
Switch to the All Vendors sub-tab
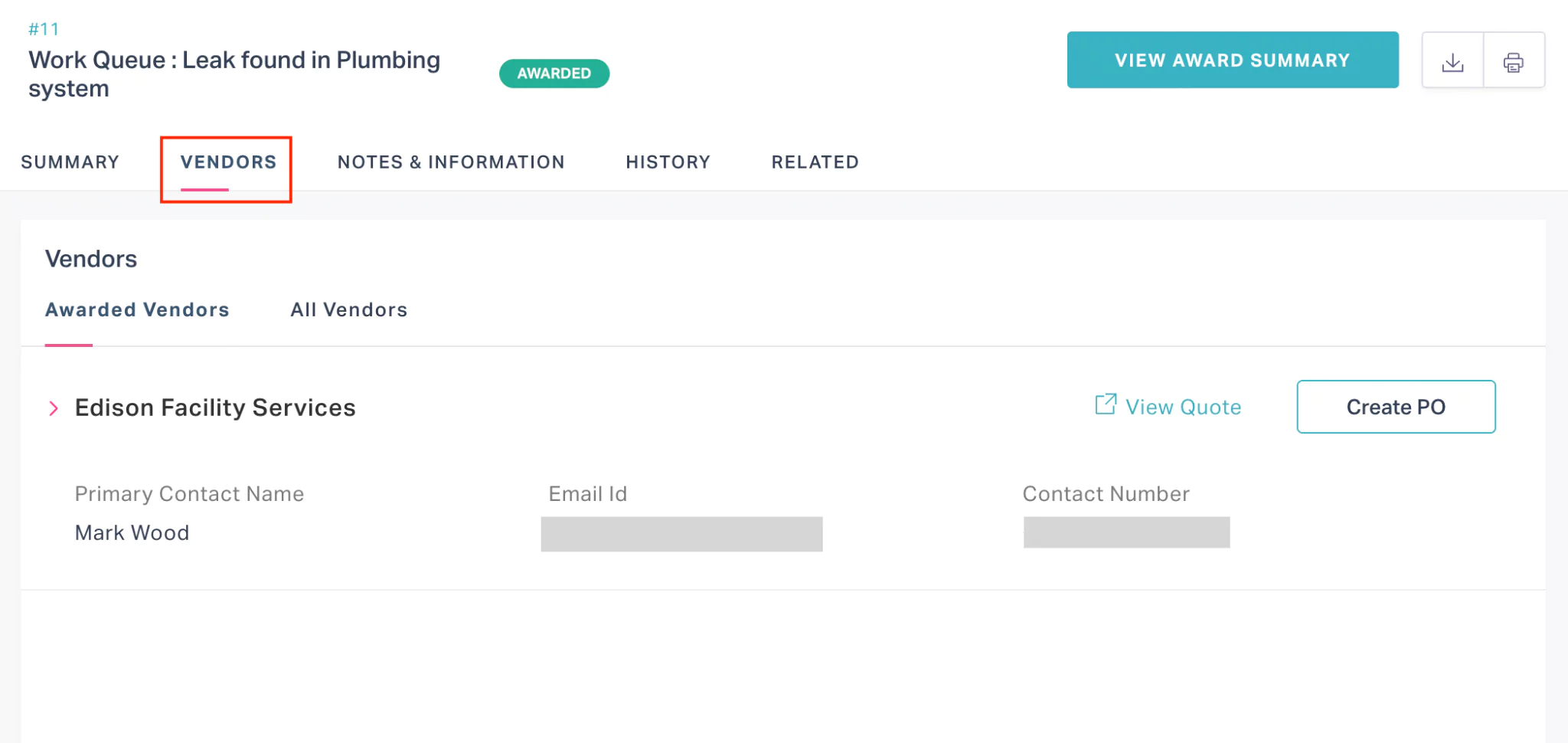pyautogui.click(x=348, y=309)
